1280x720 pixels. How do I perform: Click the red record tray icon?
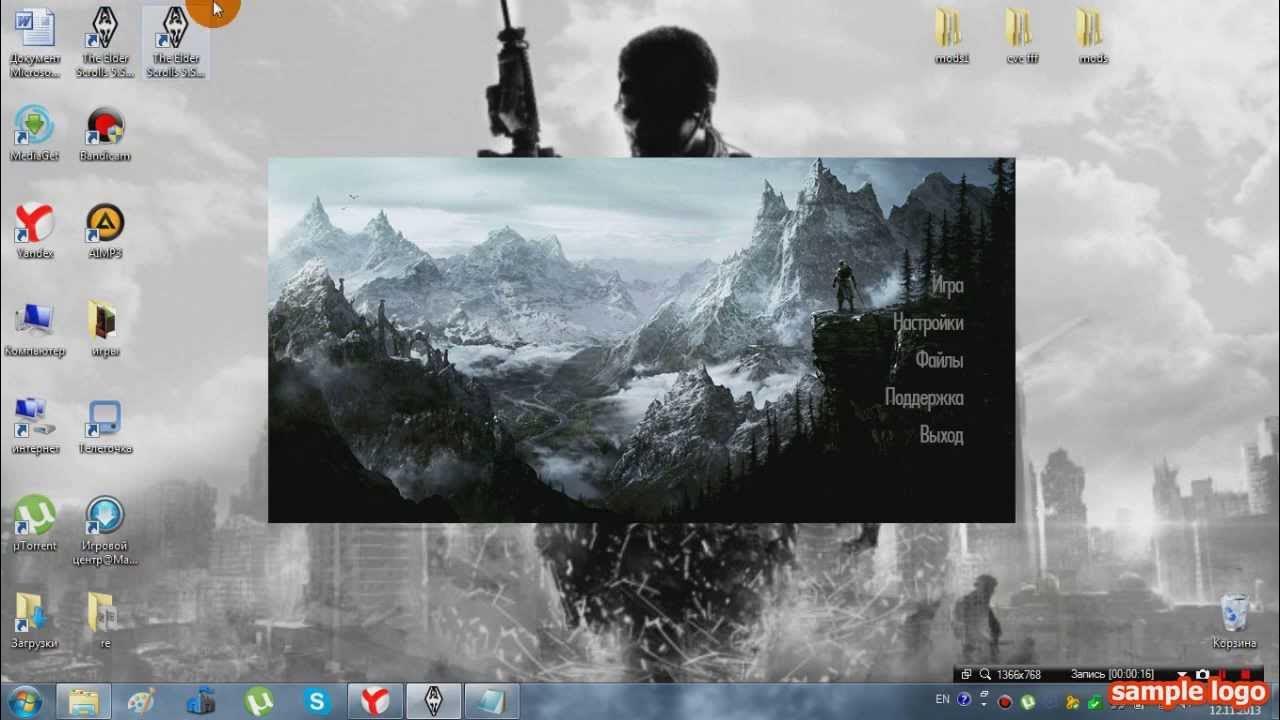point(1006,701)
